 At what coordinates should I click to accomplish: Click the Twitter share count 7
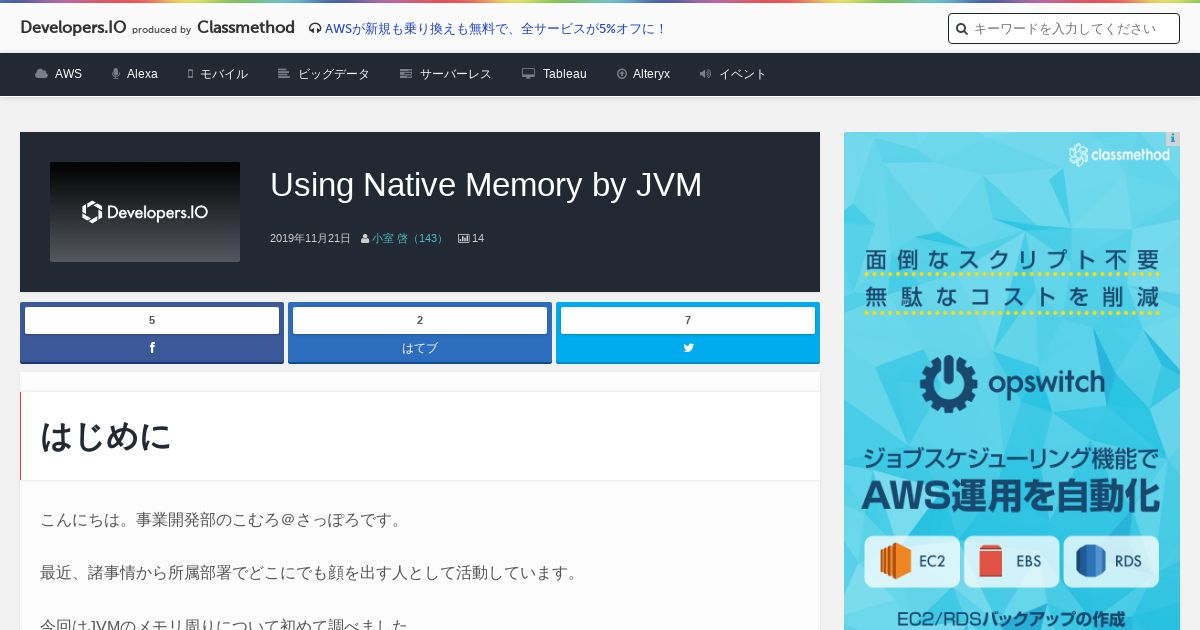point(688,320)
